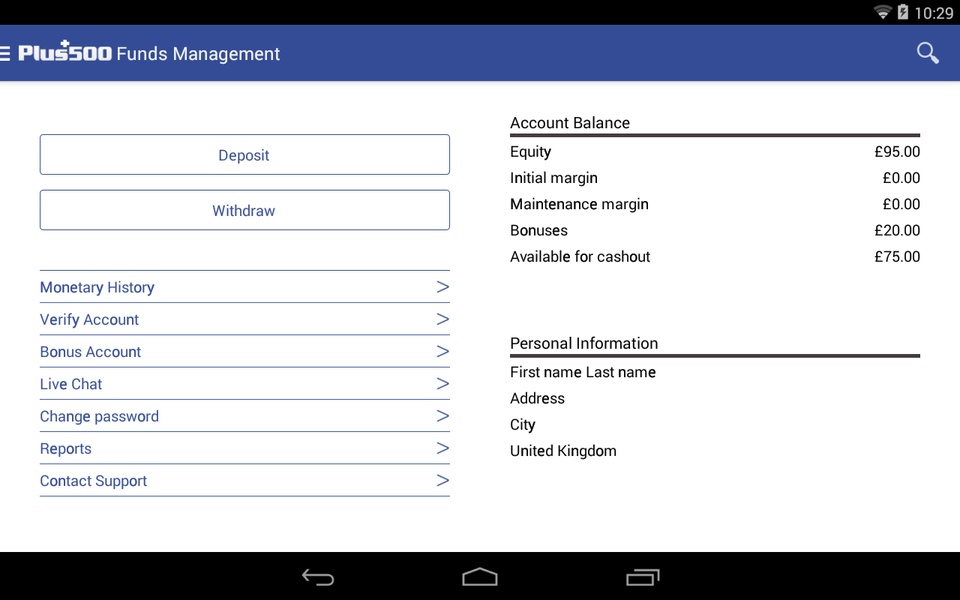Click the Account Balance heading
The image size is (960, 600).
[570, 123]
